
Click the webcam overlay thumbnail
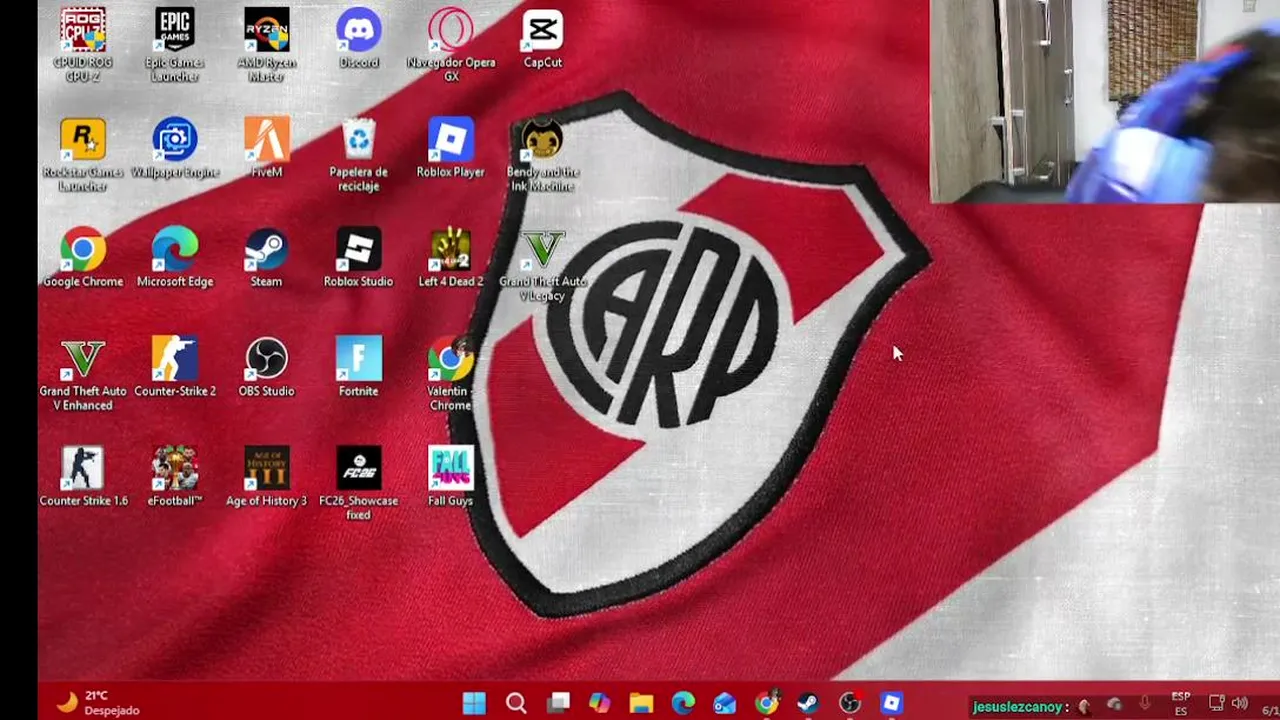(x=1105, y=101)
